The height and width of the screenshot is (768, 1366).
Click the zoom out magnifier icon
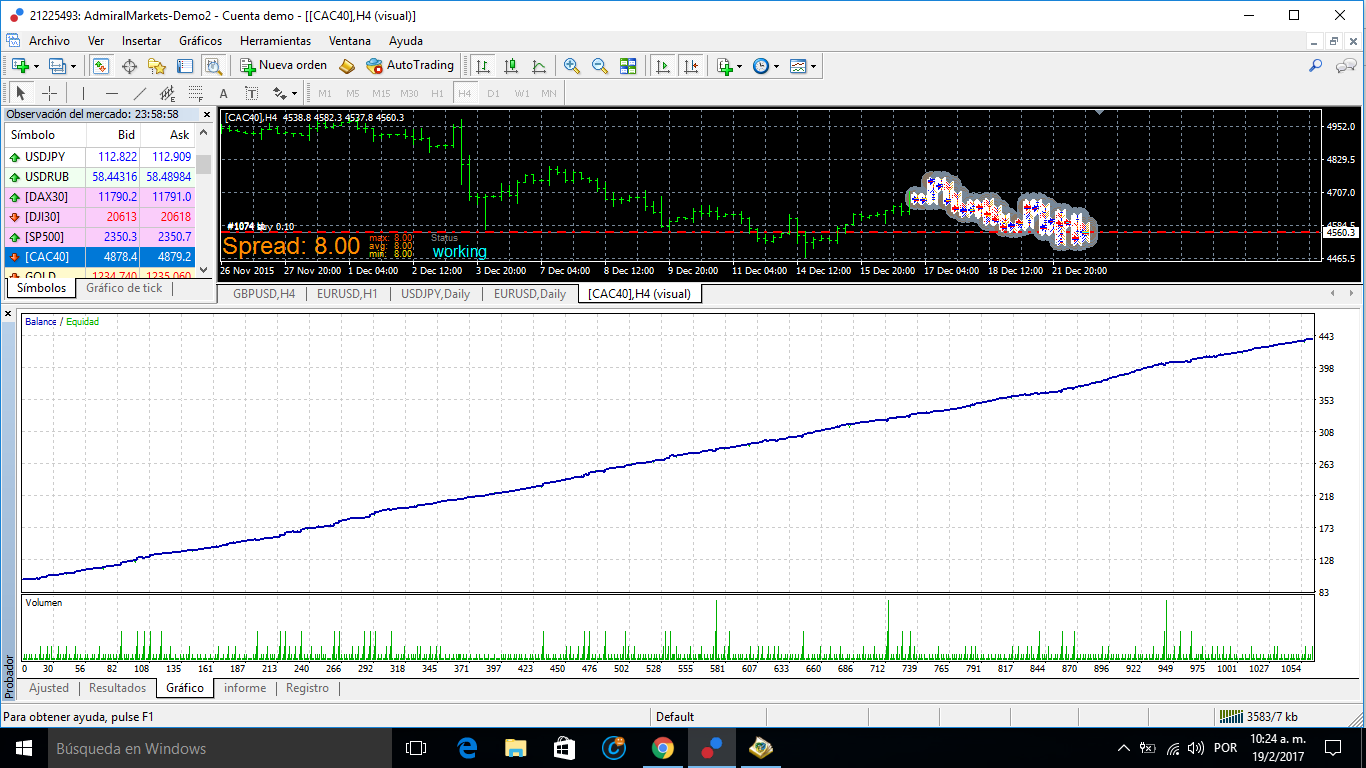click(x=600, y=66)
